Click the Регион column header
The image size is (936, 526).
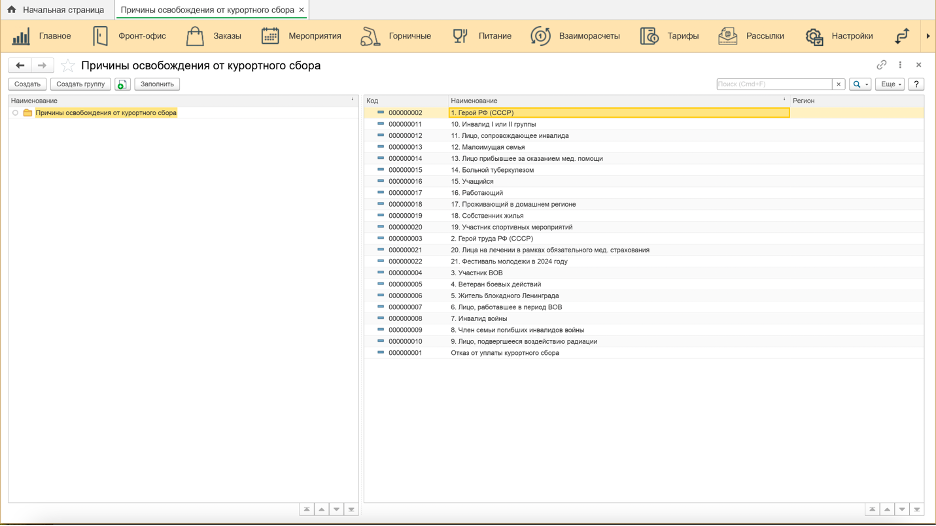(x=857, y=101)
